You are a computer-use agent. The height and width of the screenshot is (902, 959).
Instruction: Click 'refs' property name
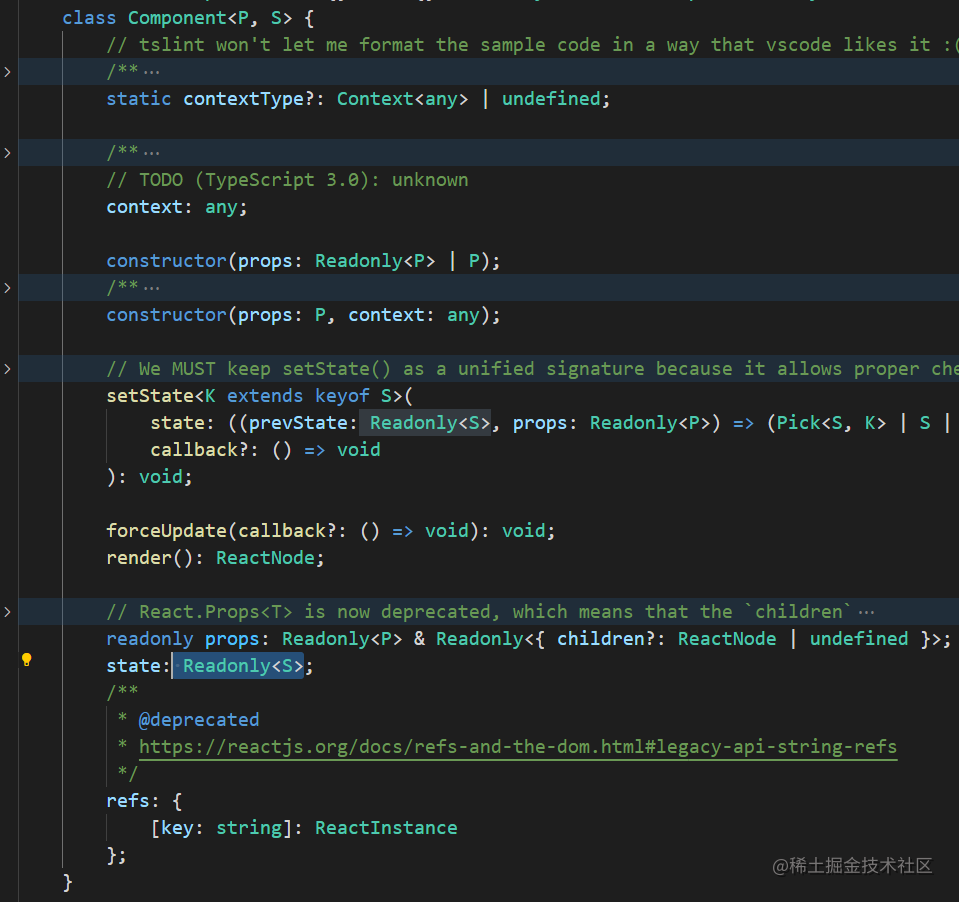128,800
